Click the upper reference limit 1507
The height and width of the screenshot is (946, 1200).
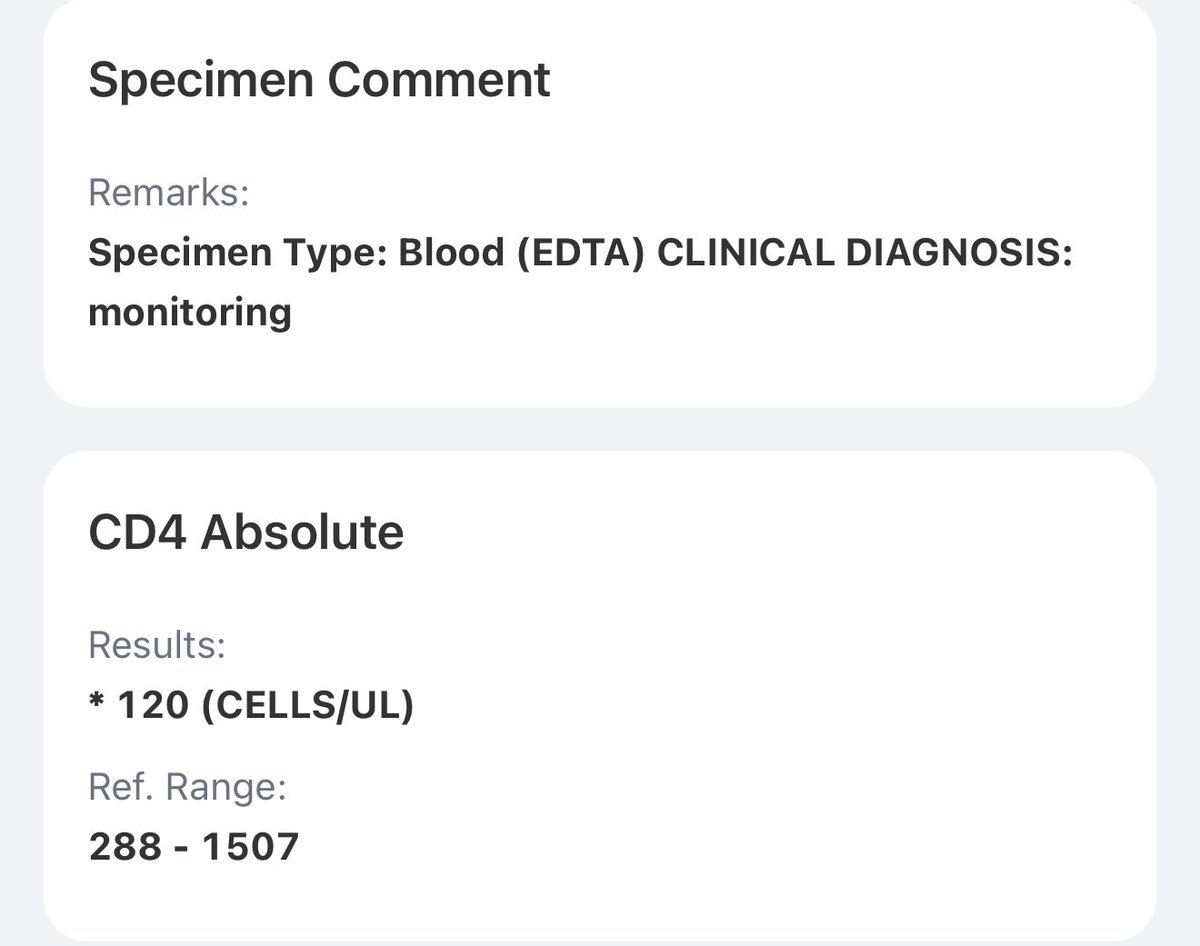click(250, 847)
